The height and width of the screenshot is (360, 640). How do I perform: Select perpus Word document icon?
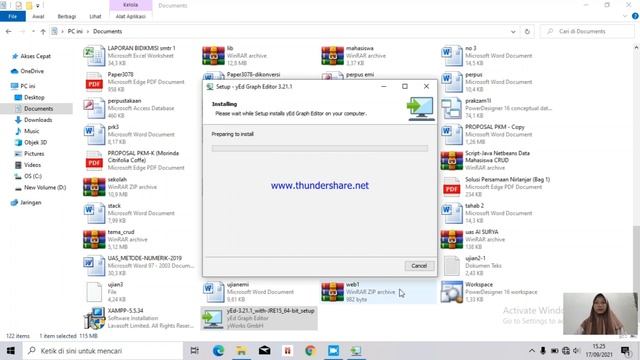[452, 82]
